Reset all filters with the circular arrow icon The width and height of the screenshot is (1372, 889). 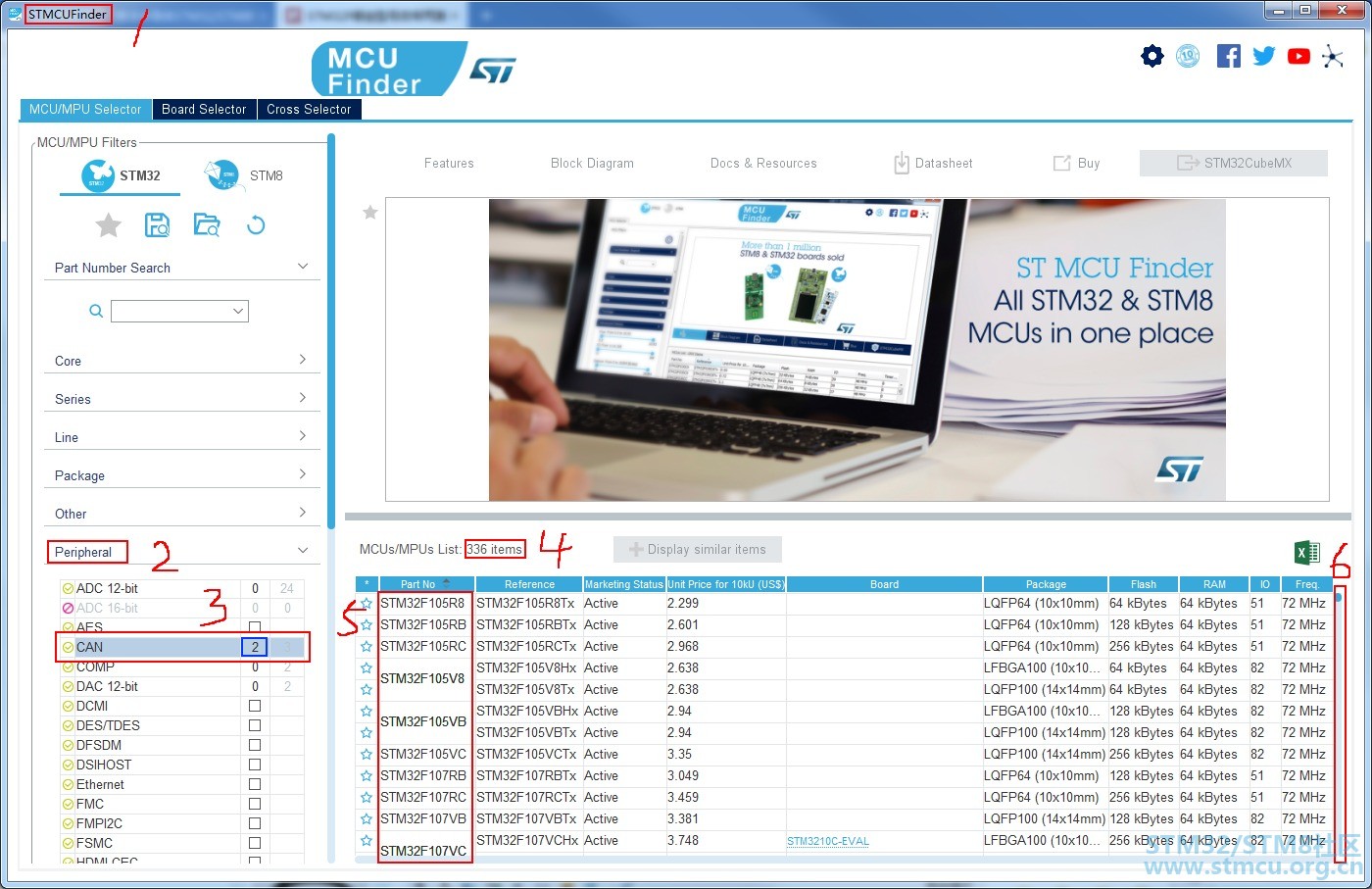click(x=256, y=225)
